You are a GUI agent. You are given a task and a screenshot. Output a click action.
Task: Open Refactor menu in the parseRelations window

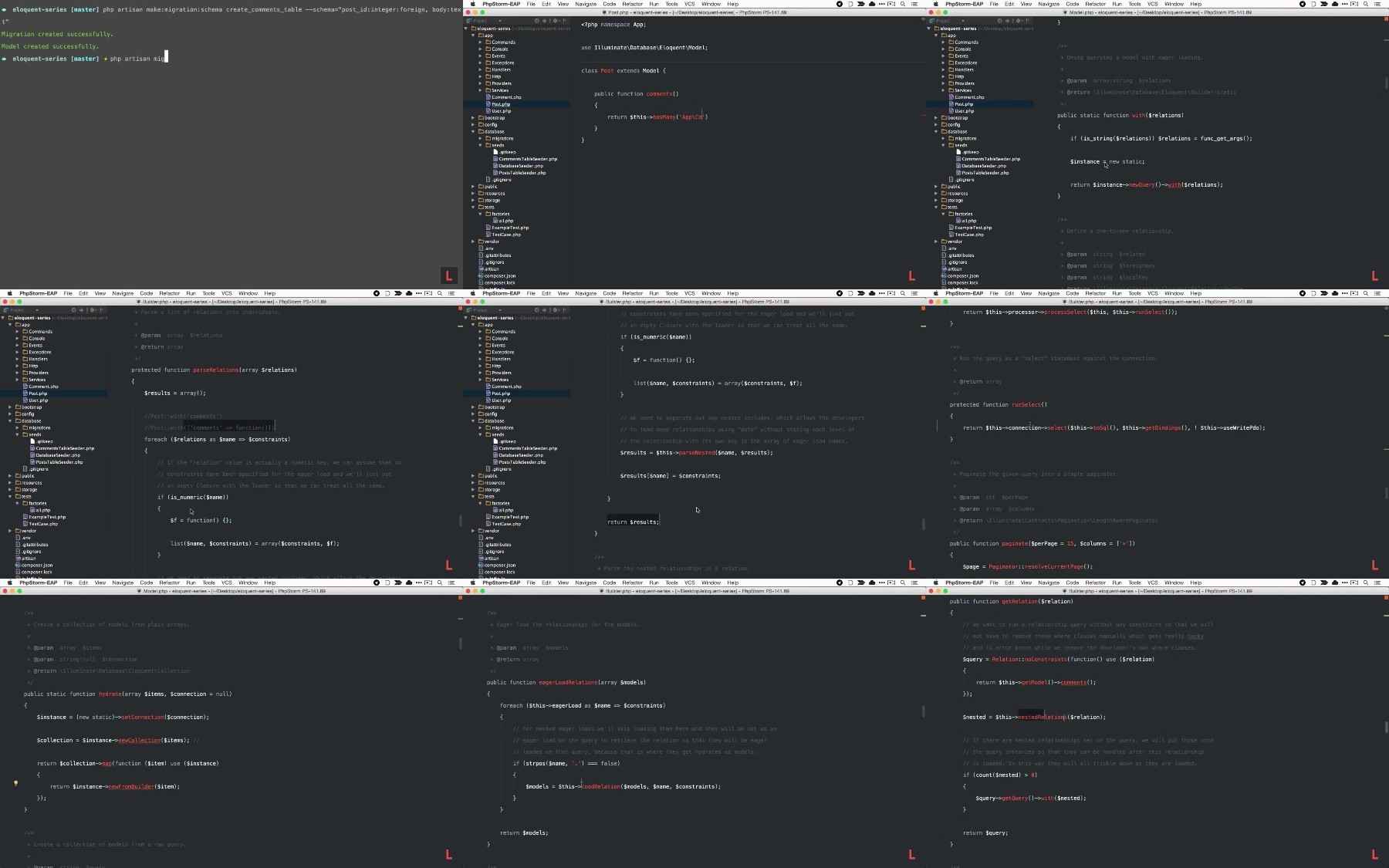[169, 293]
